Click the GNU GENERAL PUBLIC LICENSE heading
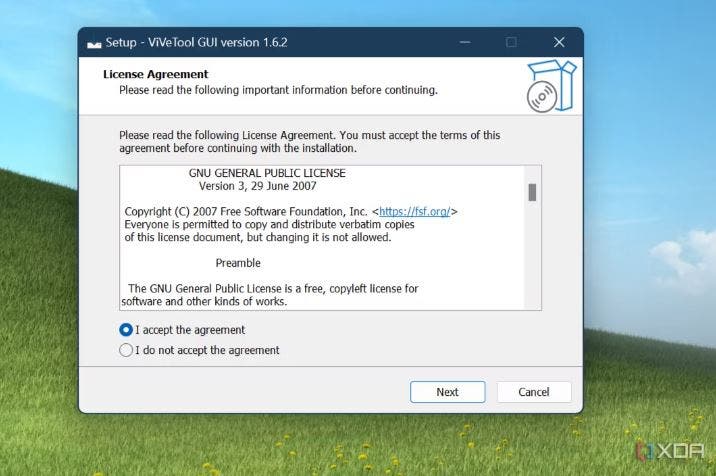The image size is (716, 476). click(267, 173)
